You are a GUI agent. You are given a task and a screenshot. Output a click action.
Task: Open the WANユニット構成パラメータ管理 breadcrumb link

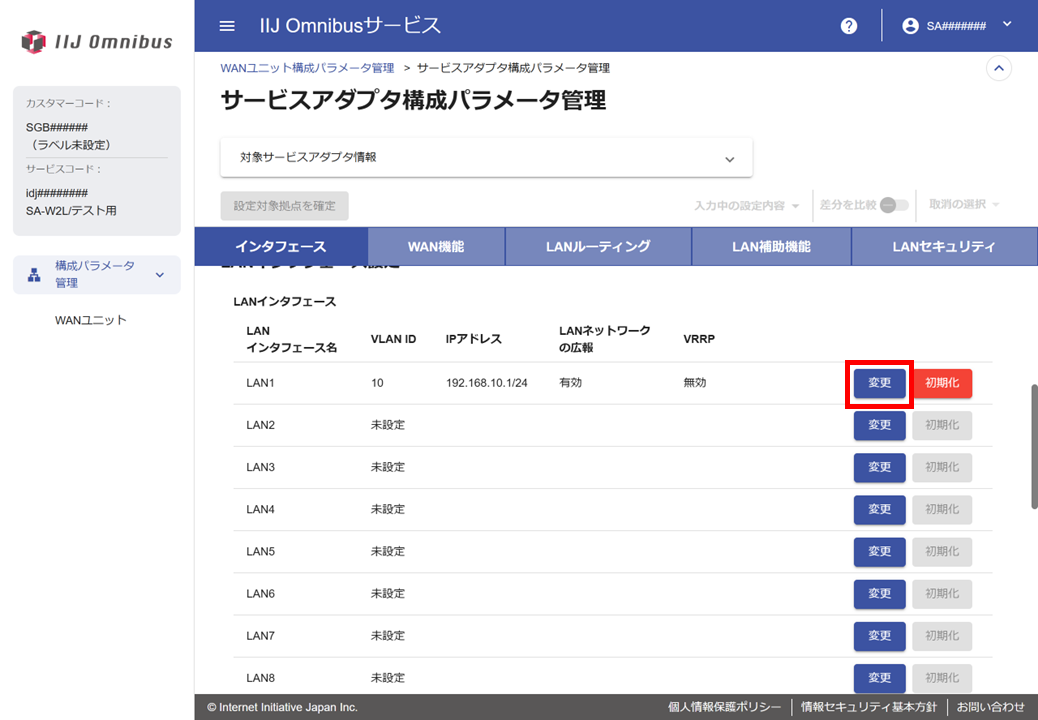pyautogui.click(x=307, y=68)
